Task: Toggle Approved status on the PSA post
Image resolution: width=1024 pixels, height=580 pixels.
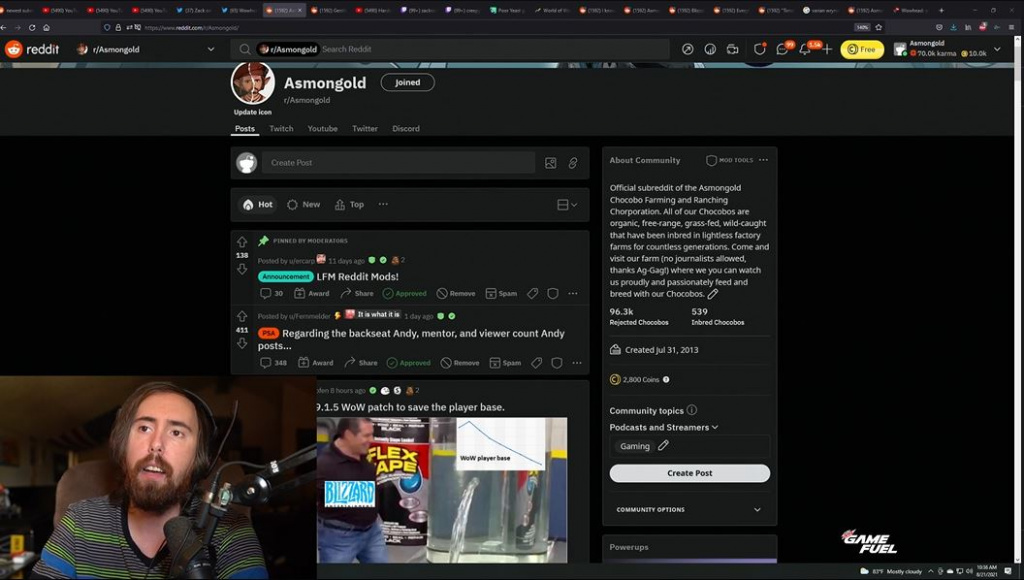Action: [408, 362]
